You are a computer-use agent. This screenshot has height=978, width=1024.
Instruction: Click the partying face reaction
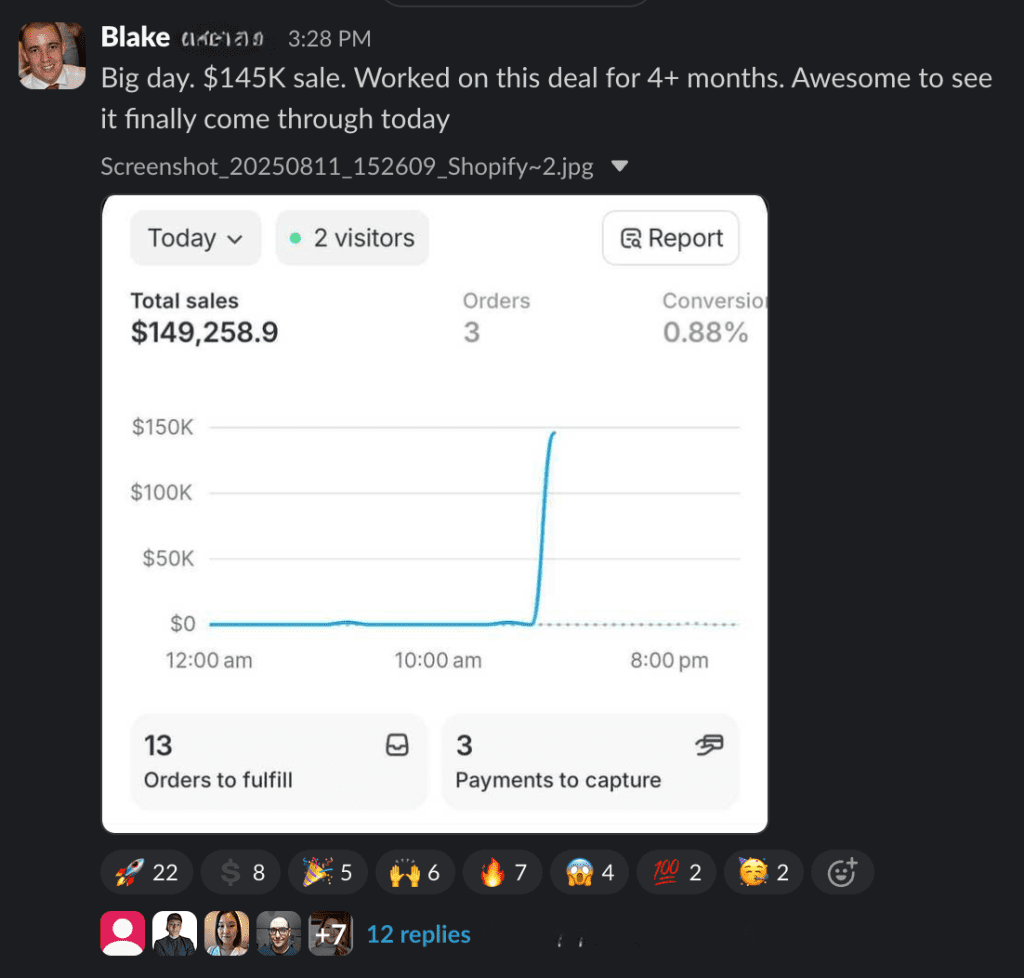coord(765,872)
